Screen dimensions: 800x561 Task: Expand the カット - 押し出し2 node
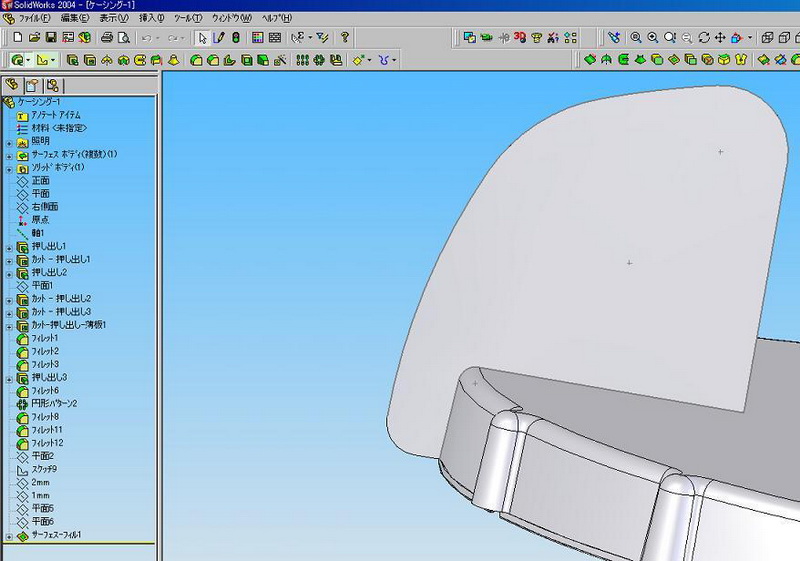pyautogui.click(x=9, y=301)
